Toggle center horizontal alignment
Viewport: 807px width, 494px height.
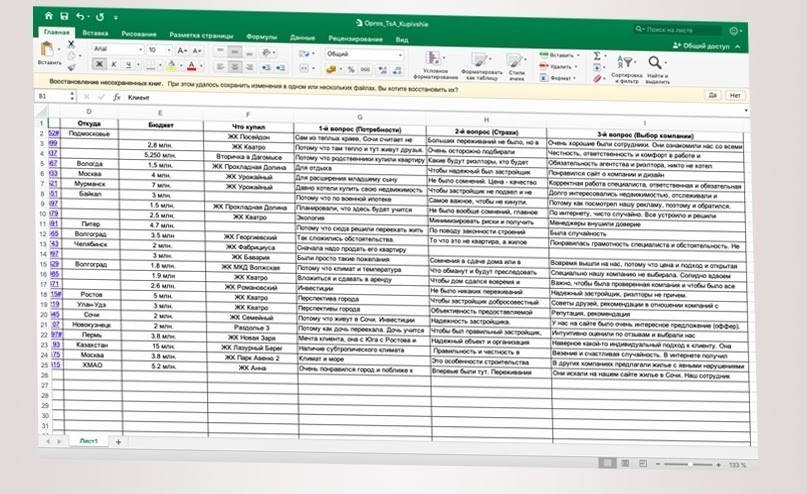tap(235, 66)
